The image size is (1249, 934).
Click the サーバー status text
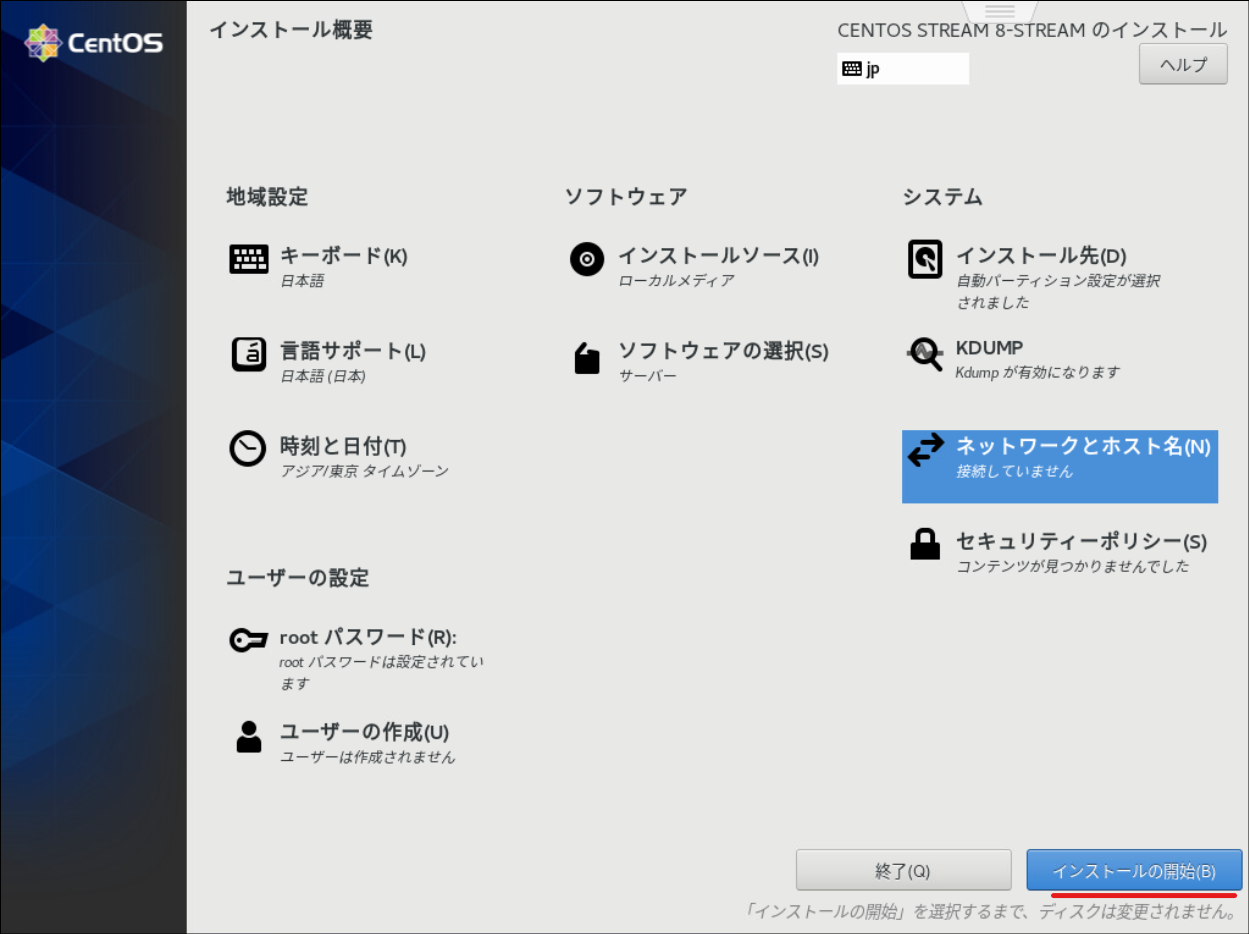point(647,376)
